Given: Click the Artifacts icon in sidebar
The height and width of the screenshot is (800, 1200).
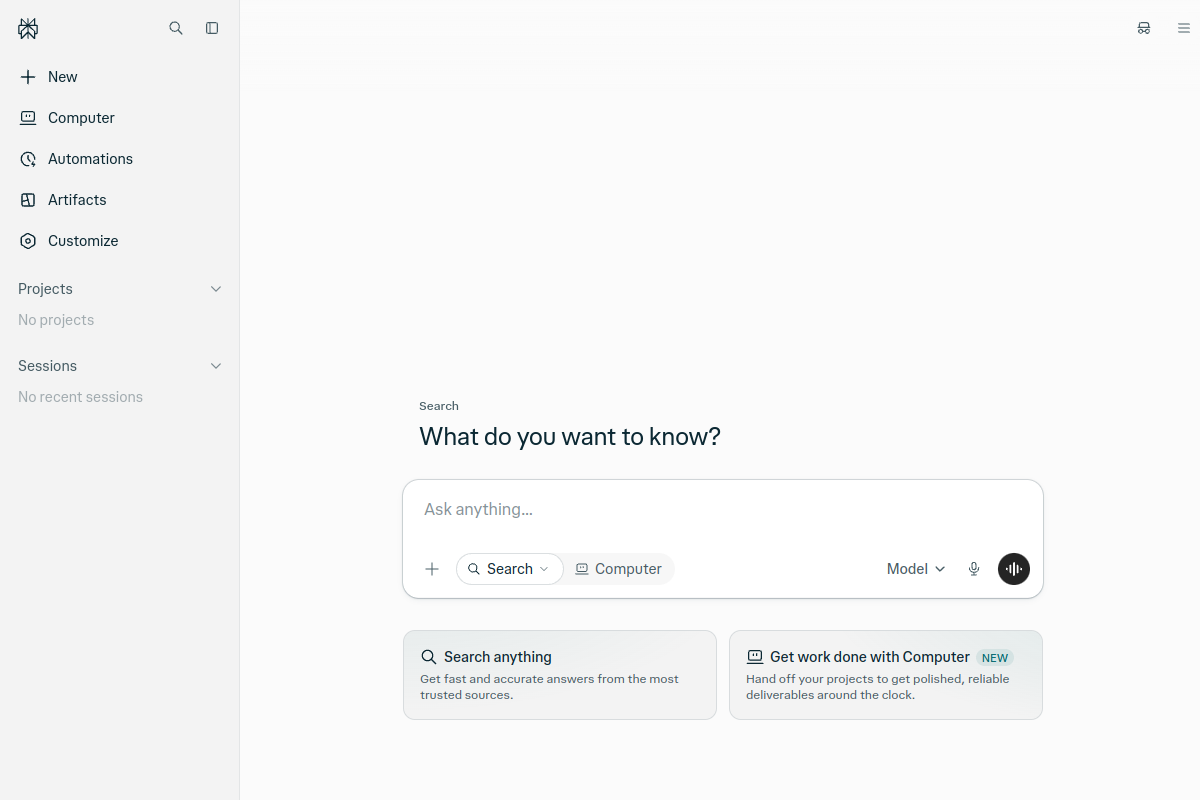Looking at the screenshot, I should pyautogui.click(x=28, y=200).
